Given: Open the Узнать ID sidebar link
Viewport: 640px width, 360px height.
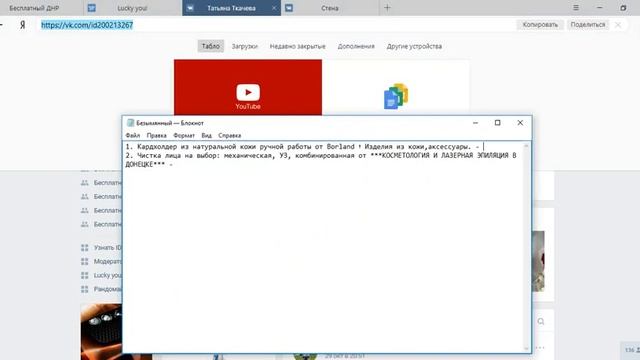Looking at the screenshot, I should click(x=108, y=248).
